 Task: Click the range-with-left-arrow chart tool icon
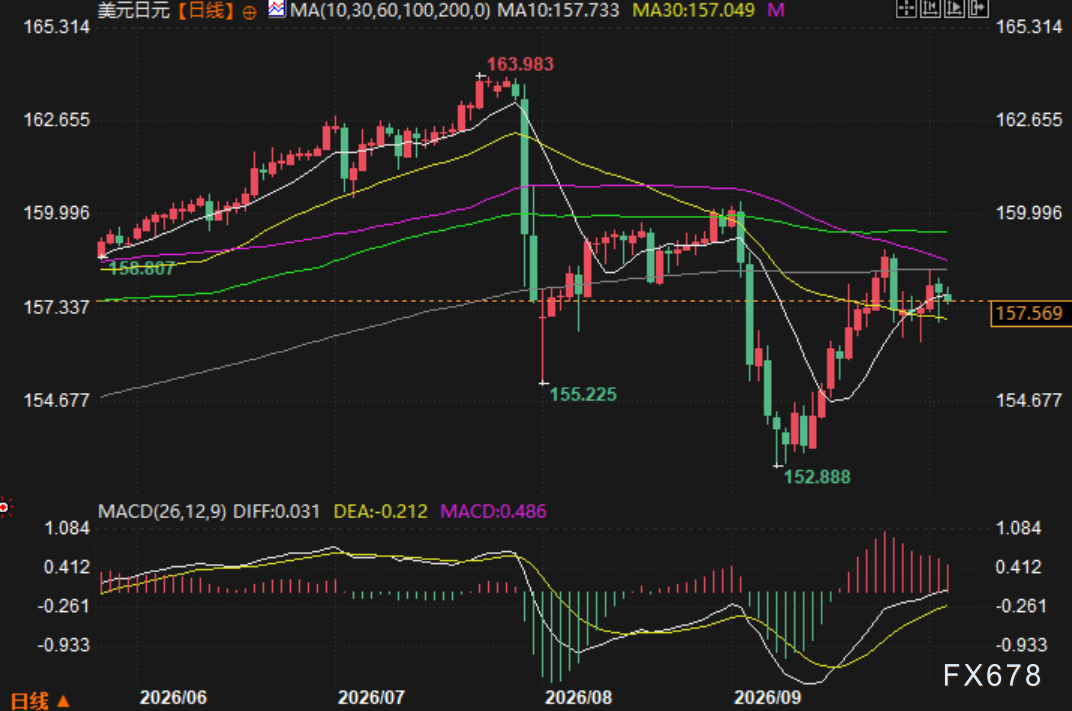(x=930, y=8)
